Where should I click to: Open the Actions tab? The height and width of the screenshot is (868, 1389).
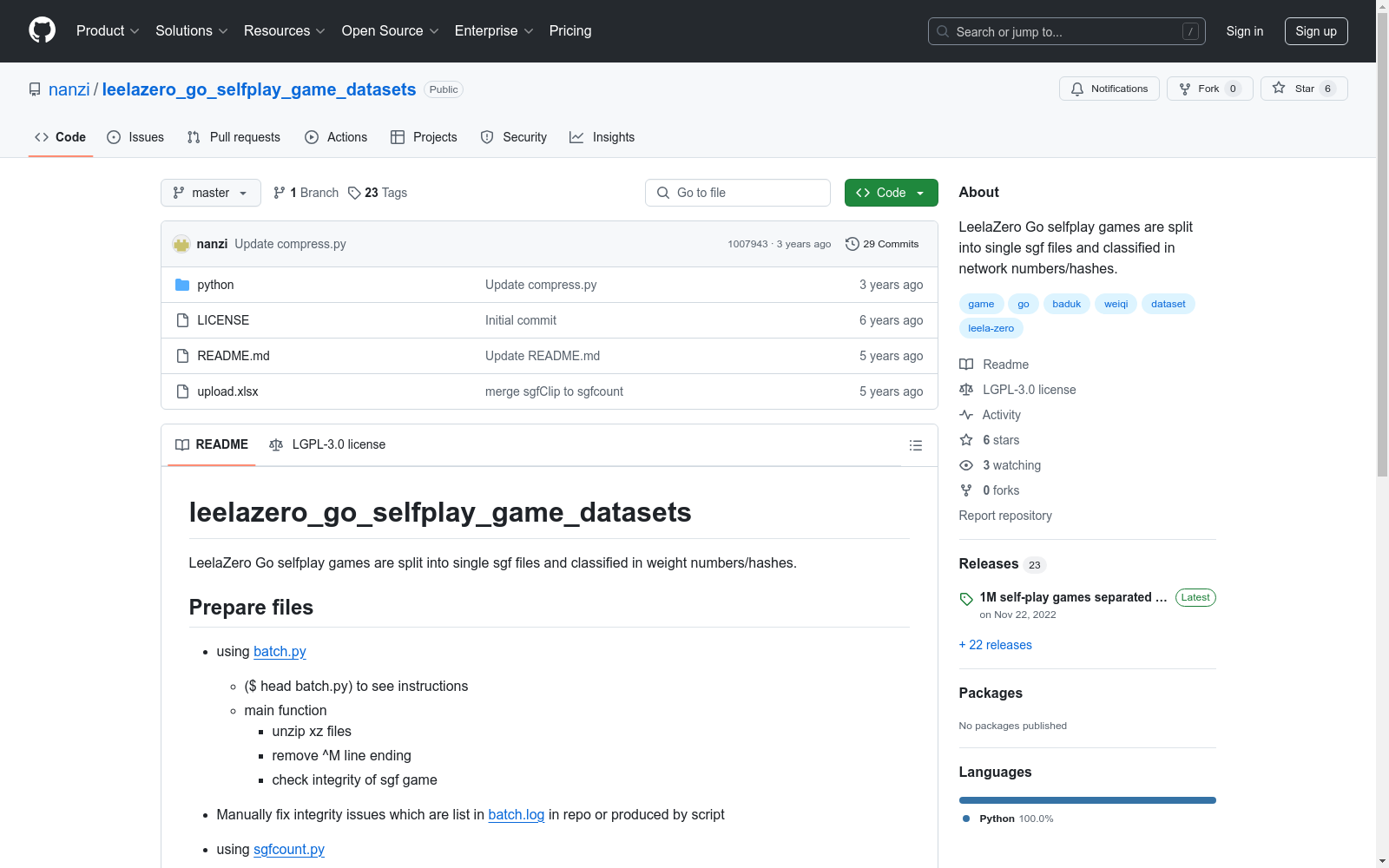tap(336, 137)
